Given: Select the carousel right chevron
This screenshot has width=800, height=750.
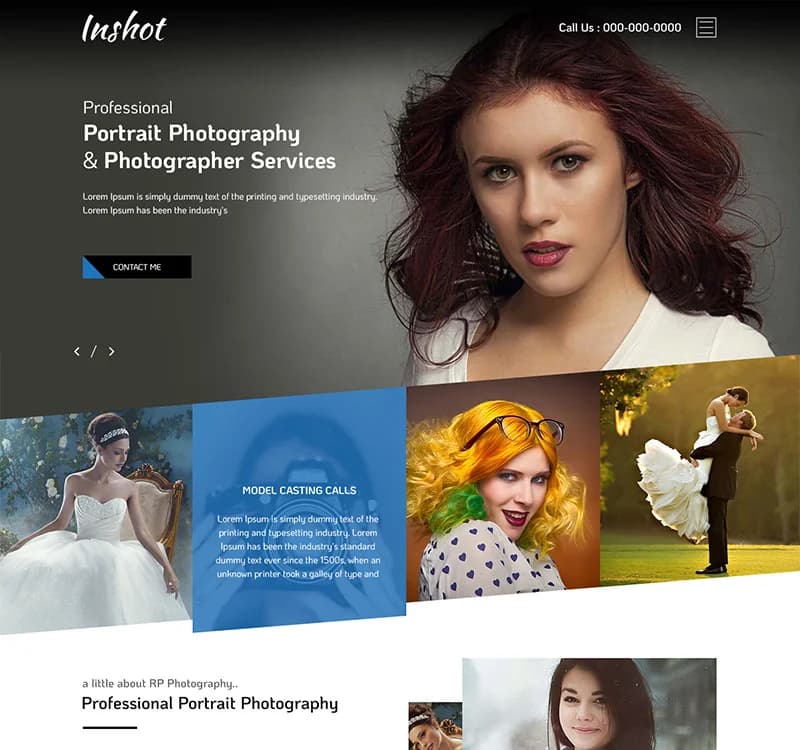Looking at the screenshot, I should (112, 352).
